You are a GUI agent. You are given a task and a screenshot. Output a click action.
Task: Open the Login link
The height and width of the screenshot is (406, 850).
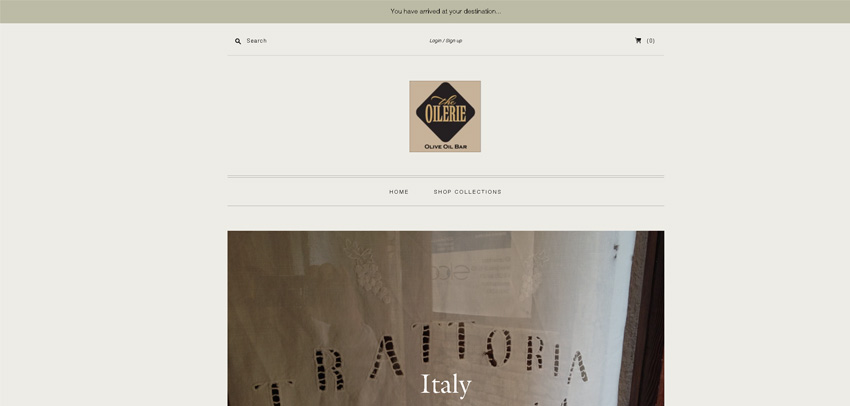[x=435, y=41]
